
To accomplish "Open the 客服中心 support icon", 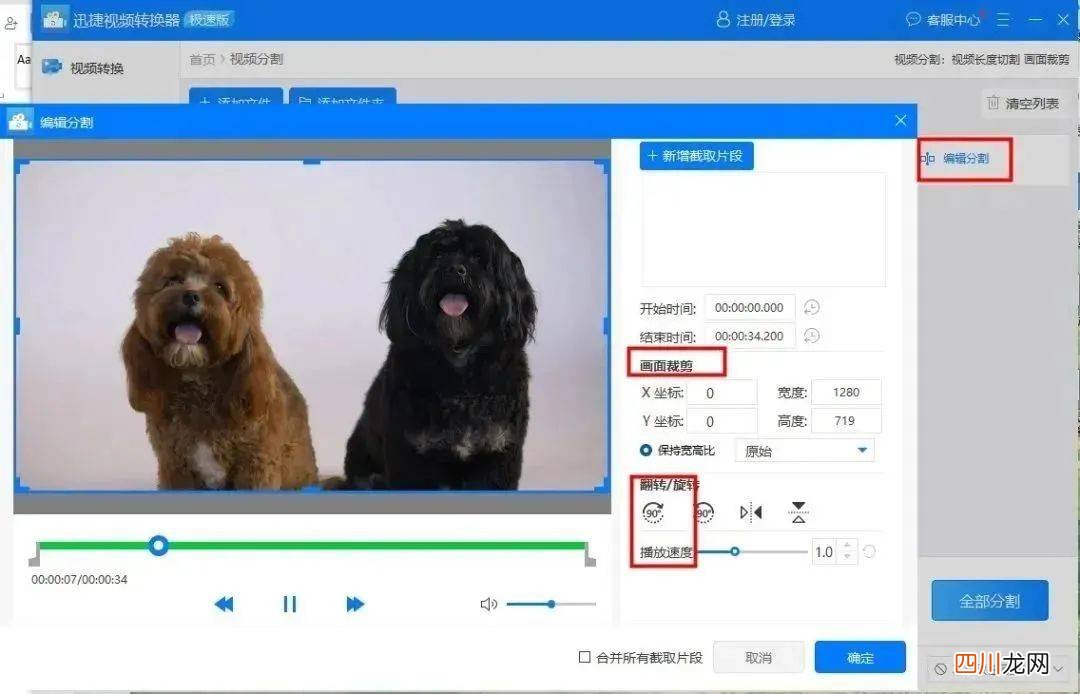I will tap(913, 19).
